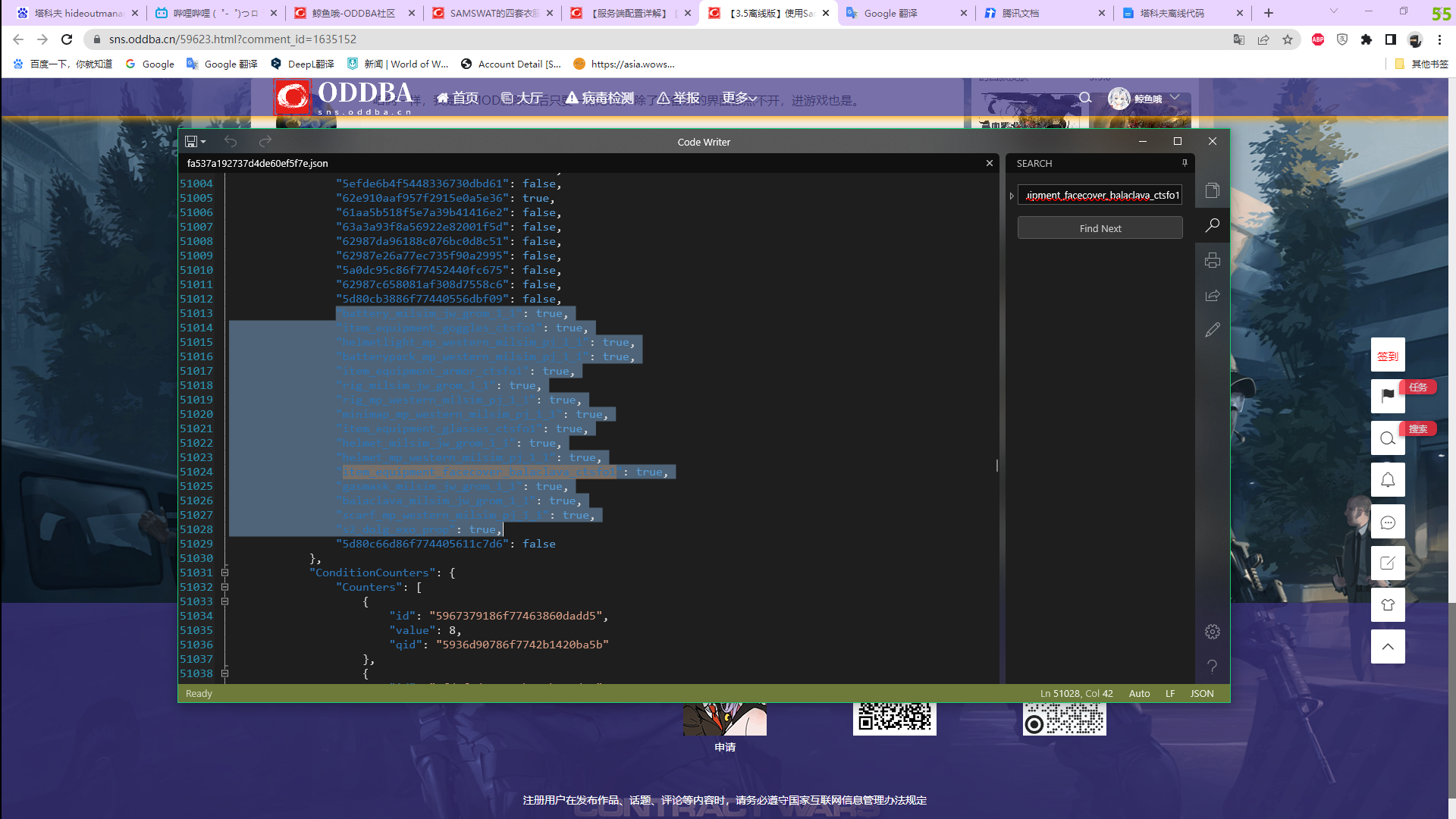Pin the SEARCH panel
1456x819 pixels.
(1185, 163)
